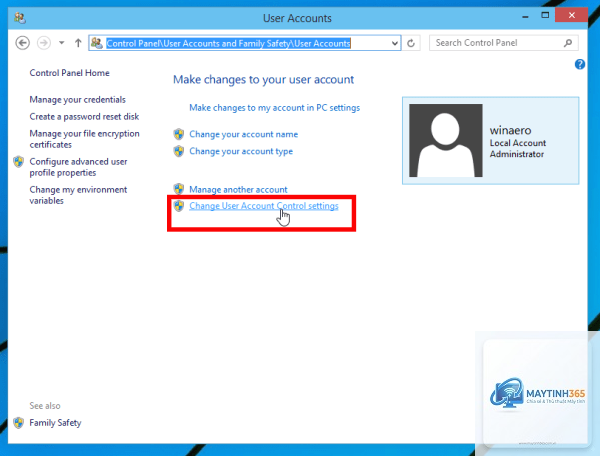The image size is (600, 456).
Task: Click shield icon next to Change your account type
Action: click(179, 151)
